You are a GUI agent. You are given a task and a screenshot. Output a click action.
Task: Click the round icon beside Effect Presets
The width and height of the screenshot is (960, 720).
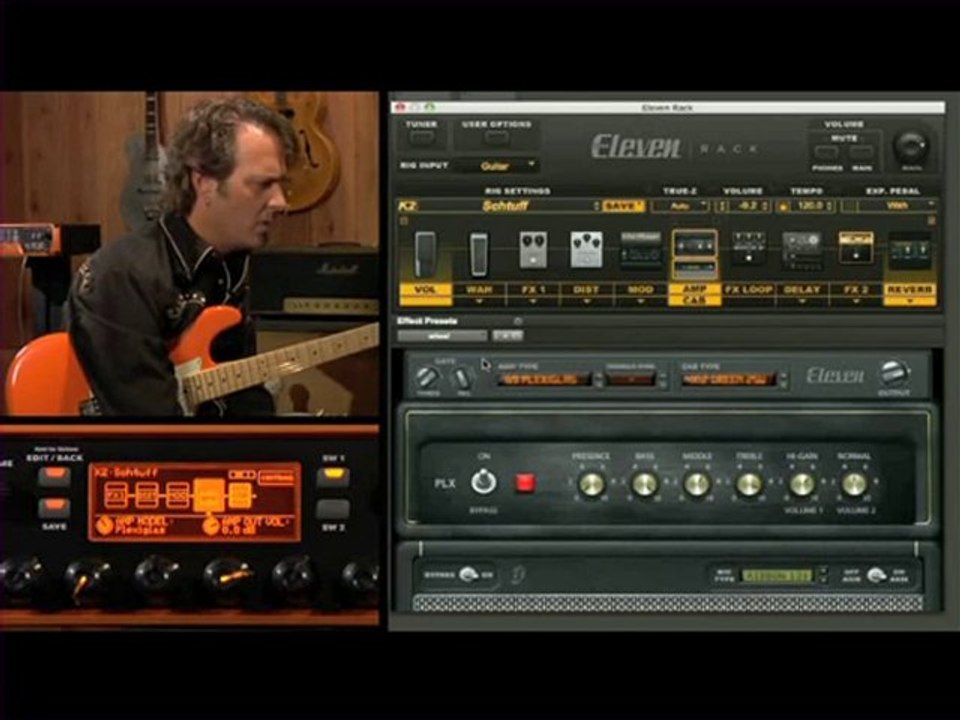[x=518, y=321]
